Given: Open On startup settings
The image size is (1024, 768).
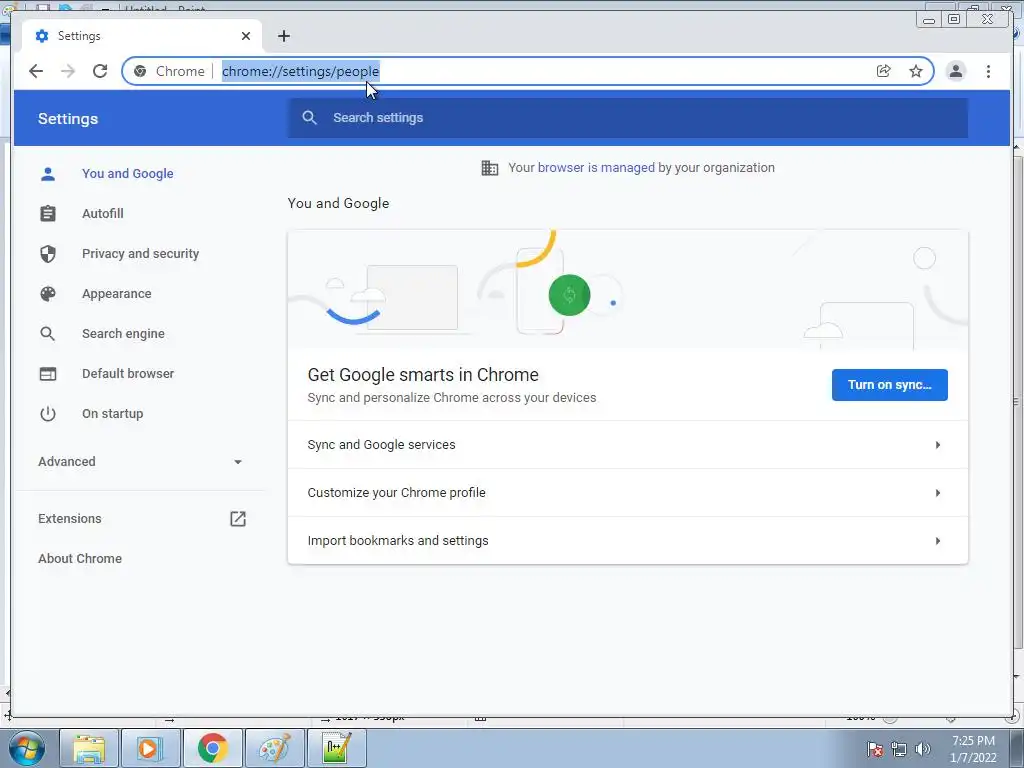Looking at the screenshot, I should 112,413.
